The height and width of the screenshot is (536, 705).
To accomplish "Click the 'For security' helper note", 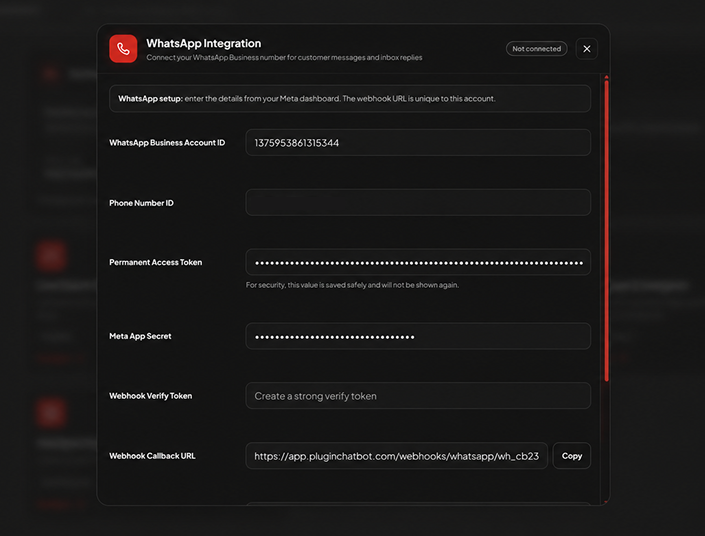I will click(352, 285).
